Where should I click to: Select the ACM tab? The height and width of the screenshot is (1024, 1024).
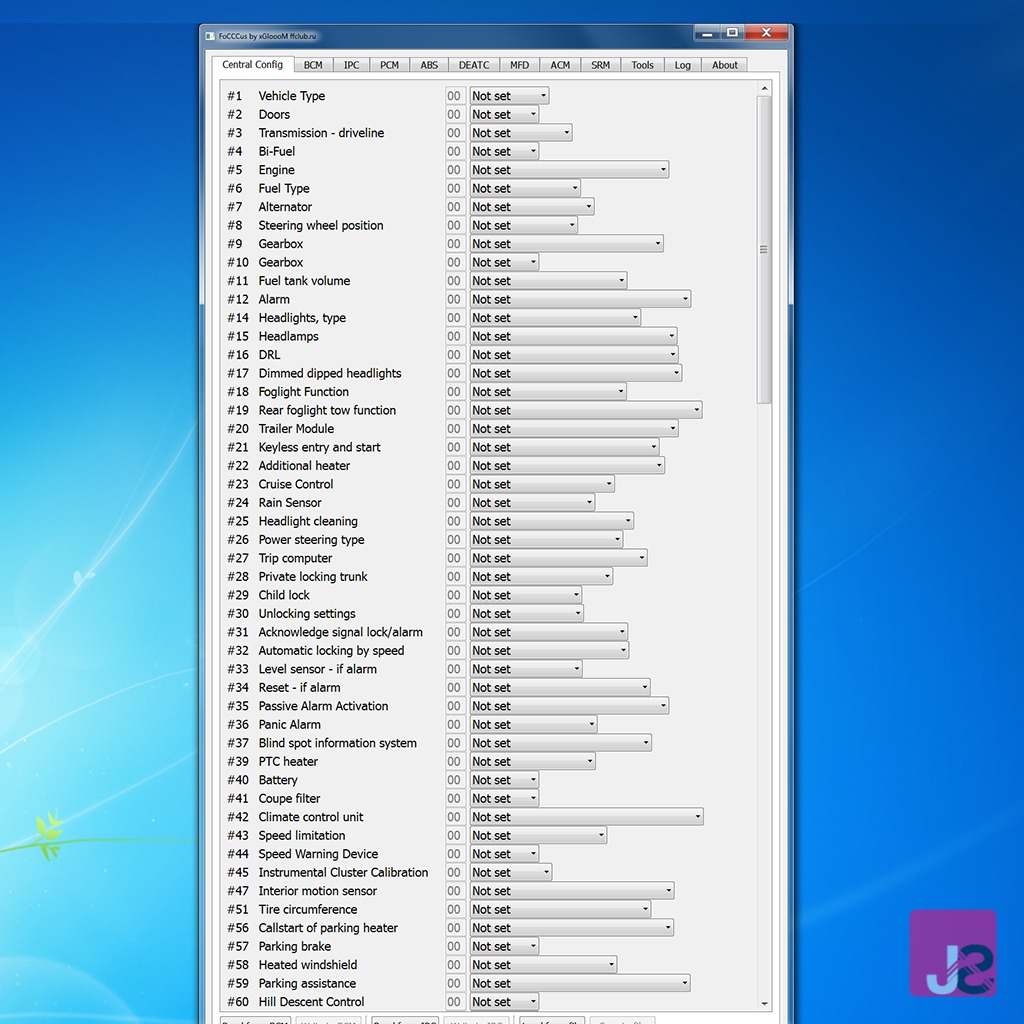(560, 65)
